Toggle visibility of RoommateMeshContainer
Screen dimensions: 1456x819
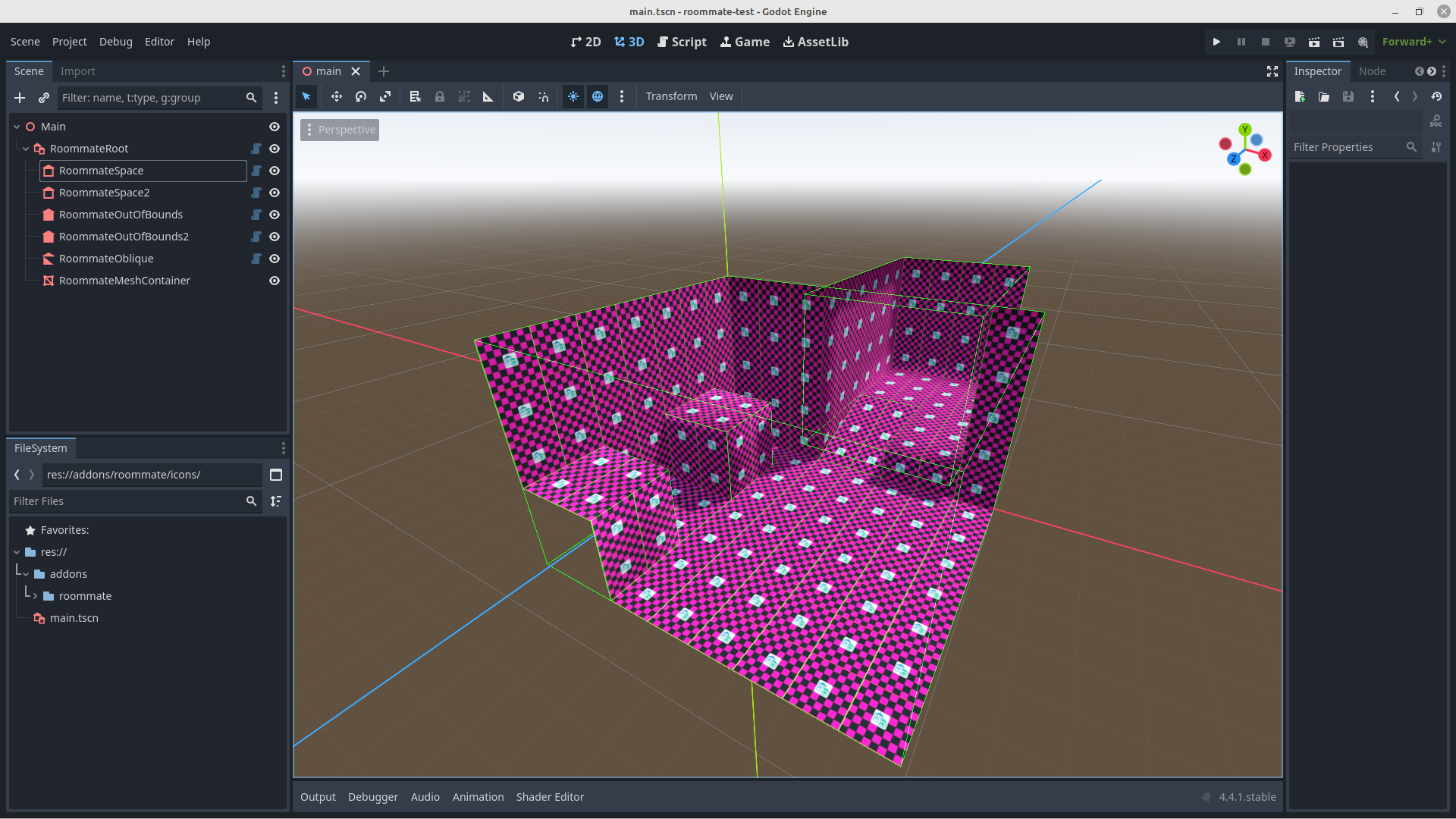click(275, 281)
